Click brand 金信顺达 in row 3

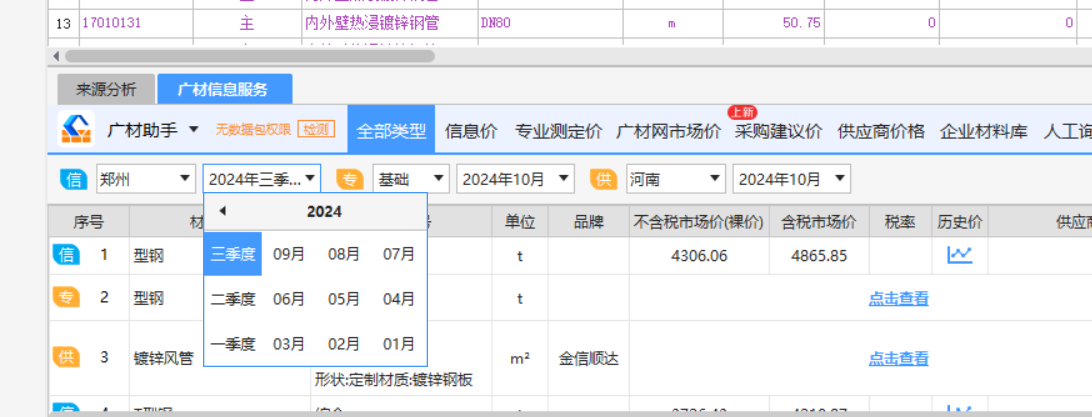click(588, 359)
